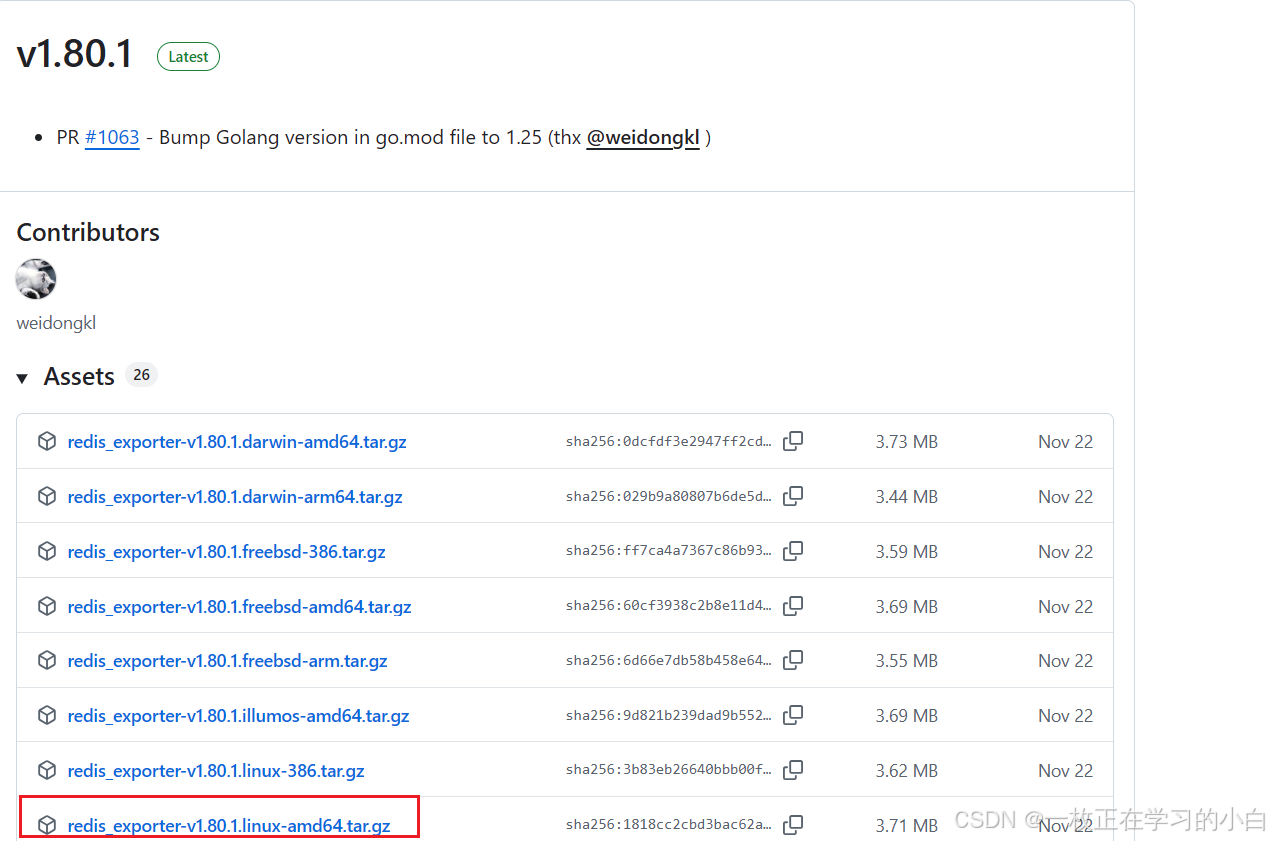Click package icon beside freebsd-amd64 tarball

(47, 606)
